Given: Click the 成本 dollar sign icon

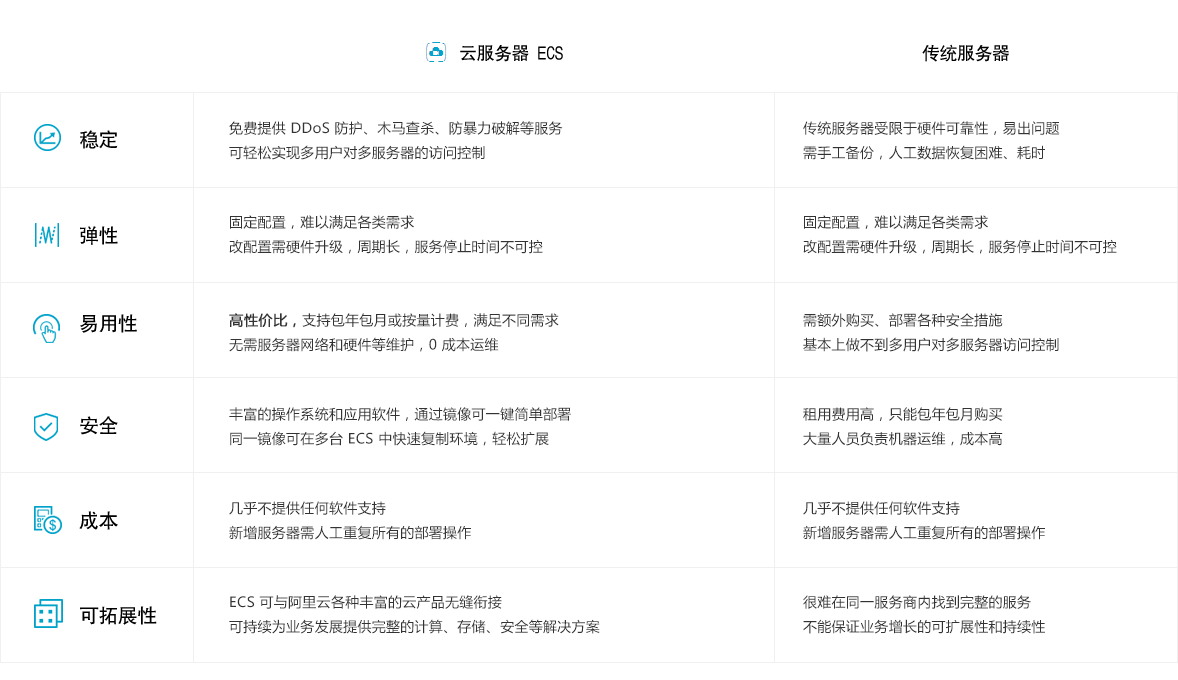Looking at the screenshot, I should coord(47,520).
